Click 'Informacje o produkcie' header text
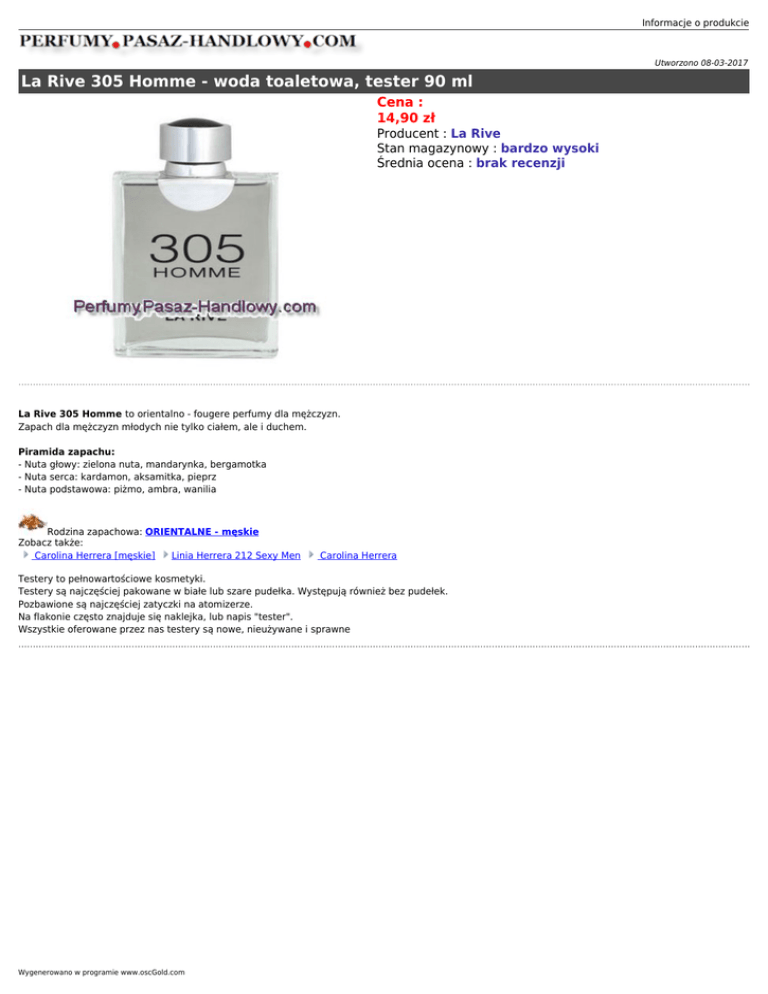Screen dimensions: 768x994 [x=695, y=23]
